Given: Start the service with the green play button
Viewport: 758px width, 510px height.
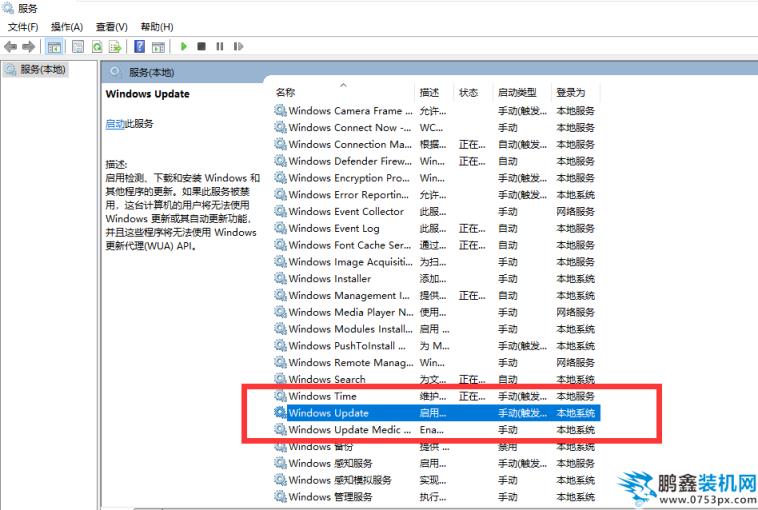Looking at the screenshot, I should 184,46.
